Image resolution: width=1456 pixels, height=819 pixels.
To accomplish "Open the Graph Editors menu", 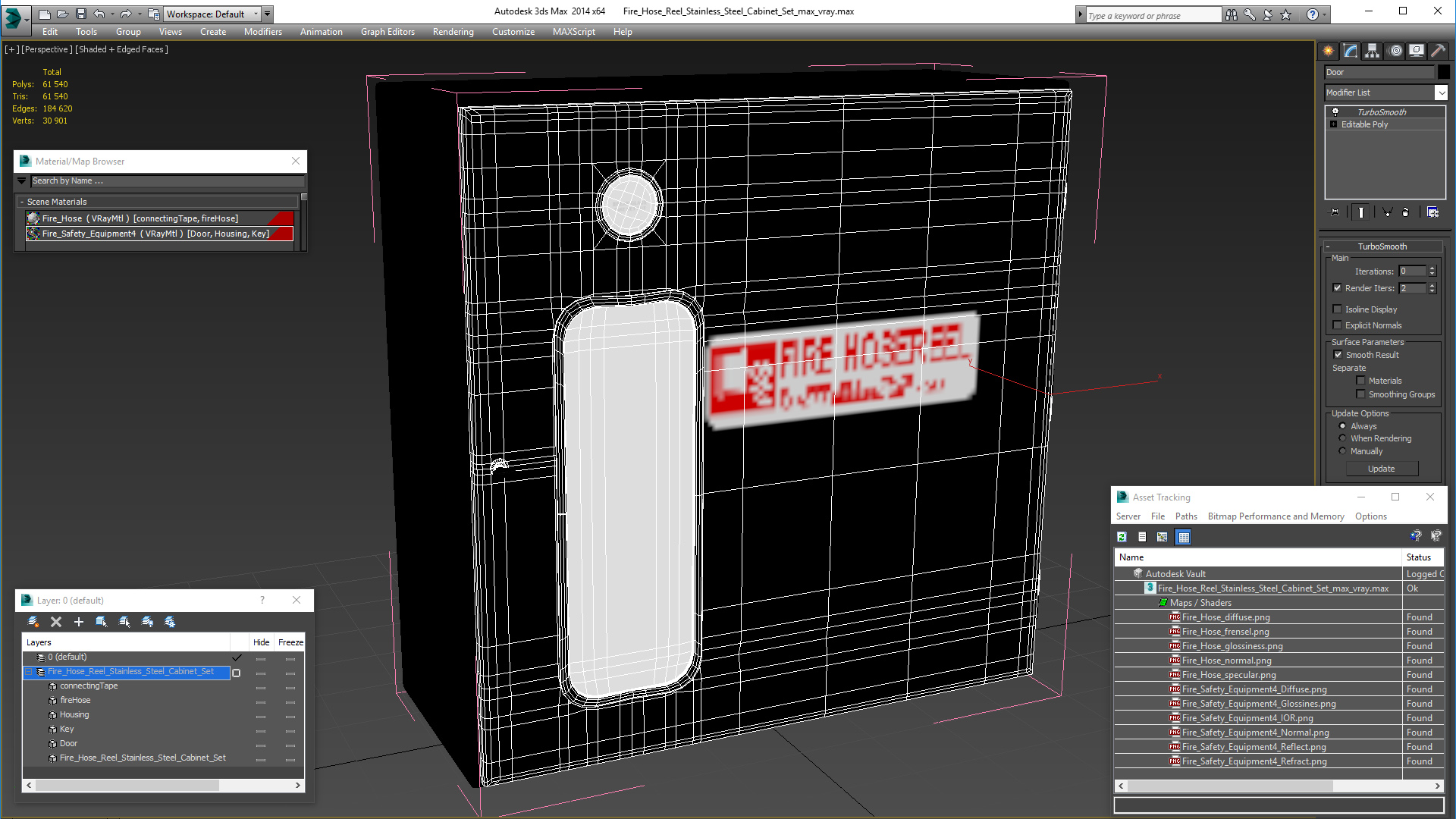I will (x=388, y=32).
